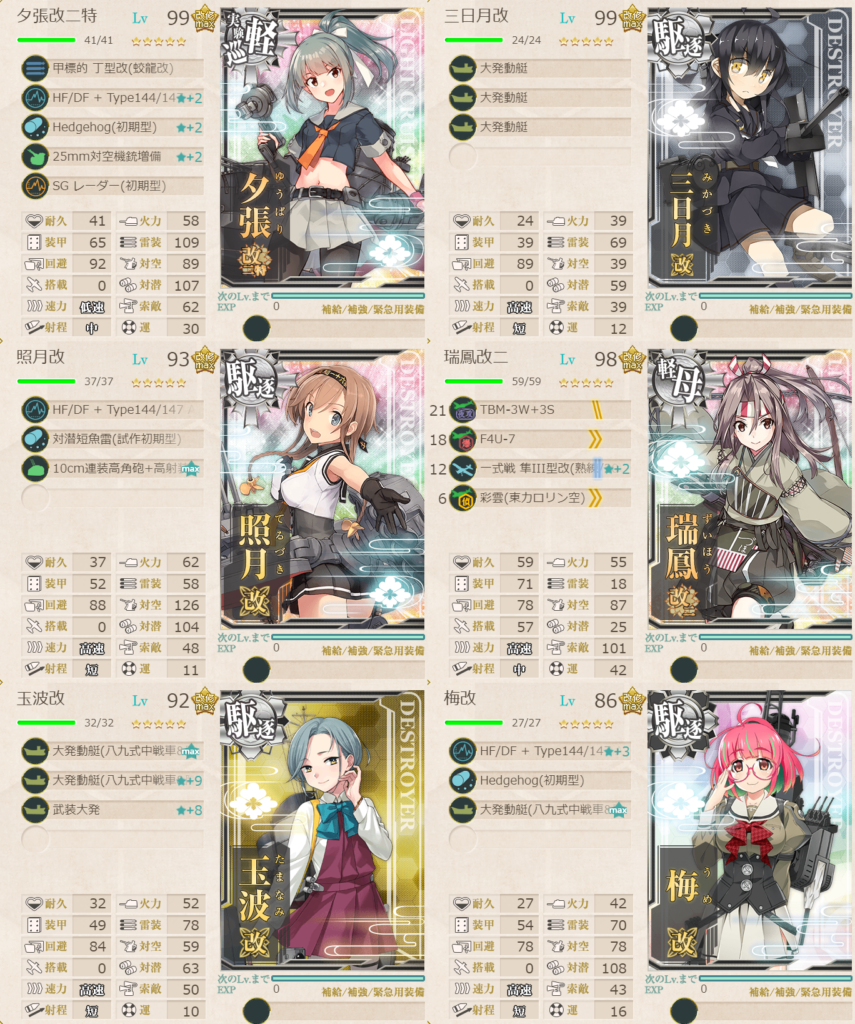Click Zuihou Kai Ni's character card

click(x=750, y=490)
